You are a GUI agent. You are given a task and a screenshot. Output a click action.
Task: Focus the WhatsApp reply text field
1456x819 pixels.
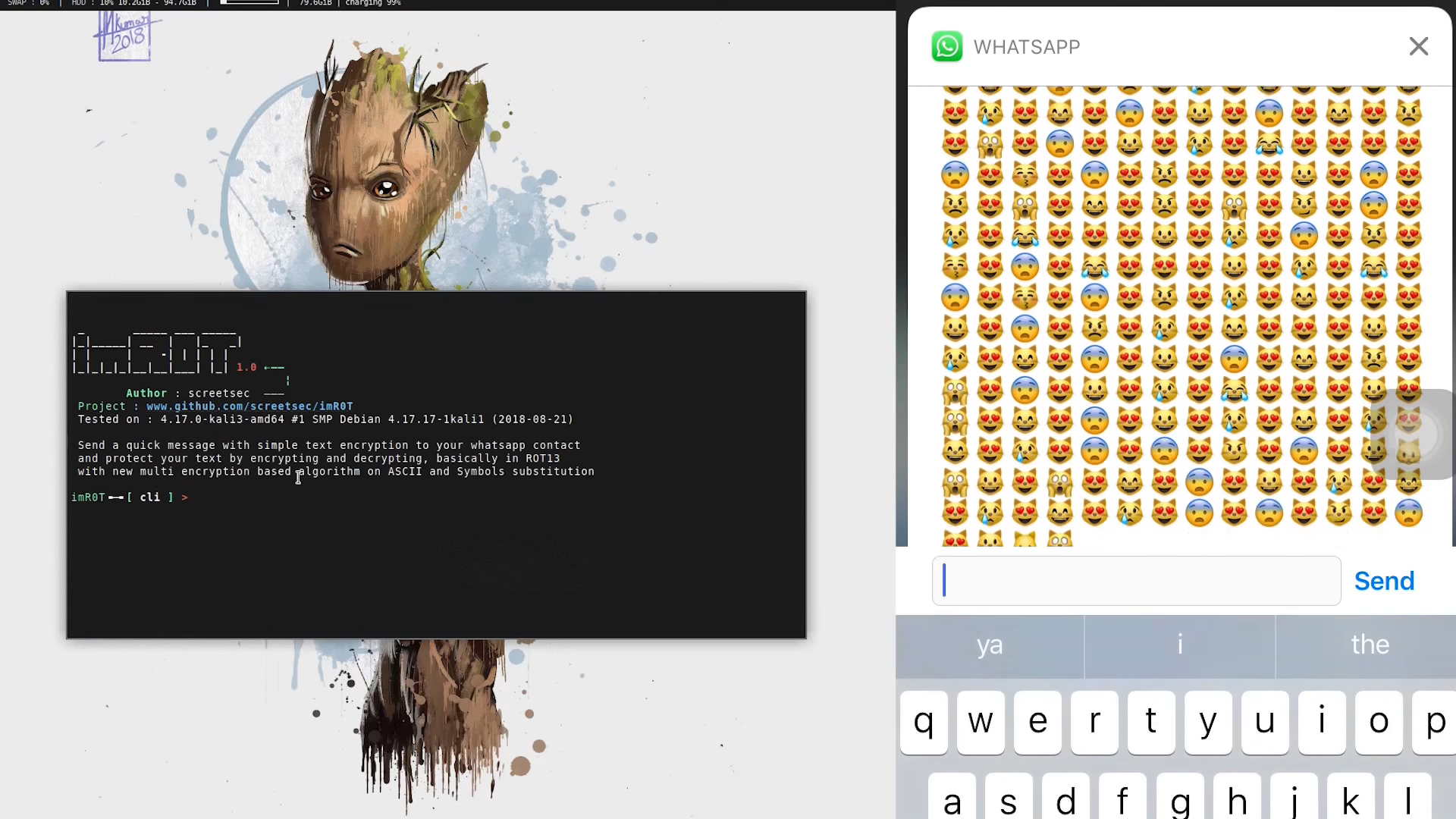[x=1136, y=581]
